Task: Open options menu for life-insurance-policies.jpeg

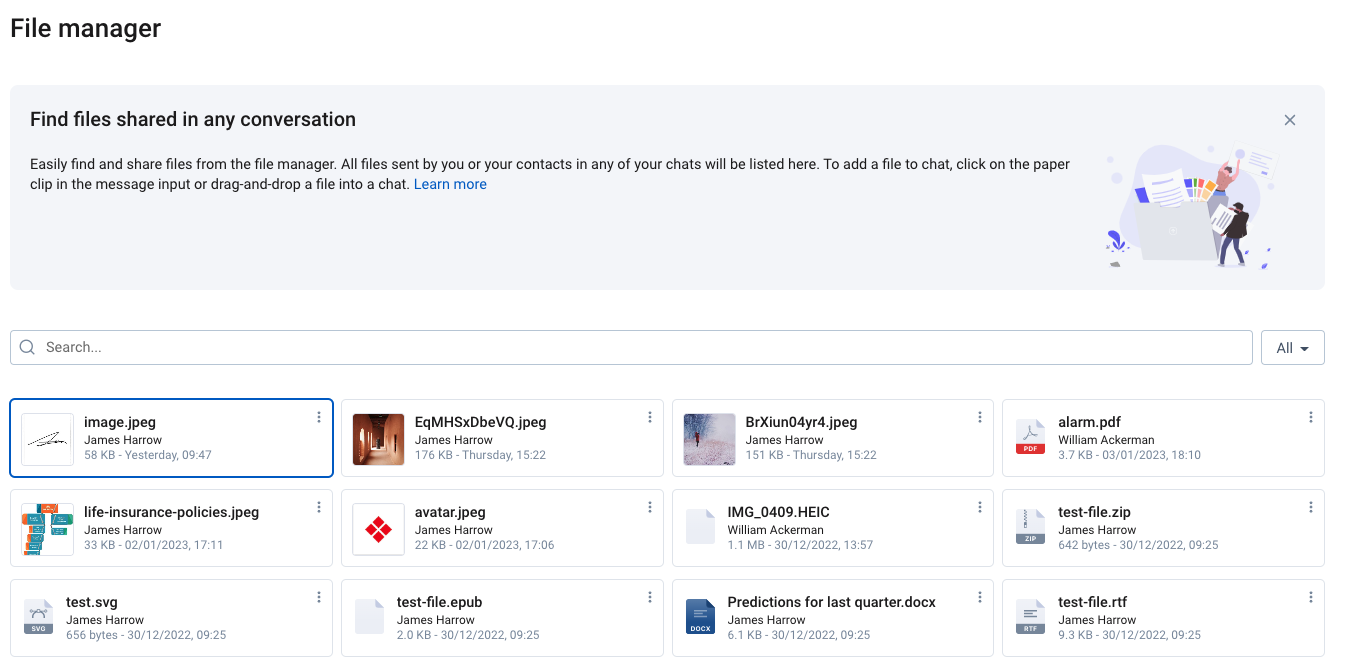Action: click(x=319, y=507)
